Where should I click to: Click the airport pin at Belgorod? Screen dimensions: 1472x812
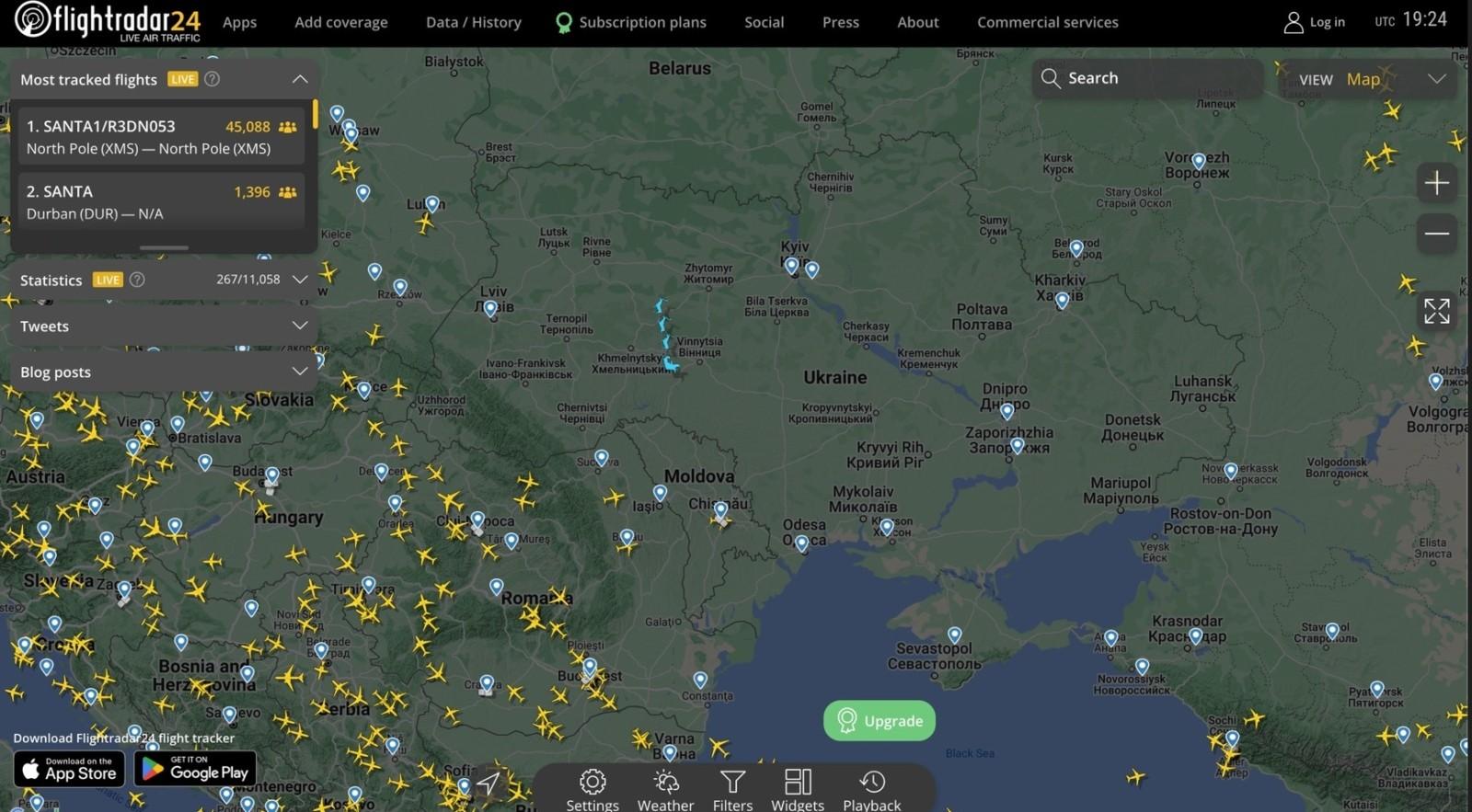[1076, 248]
